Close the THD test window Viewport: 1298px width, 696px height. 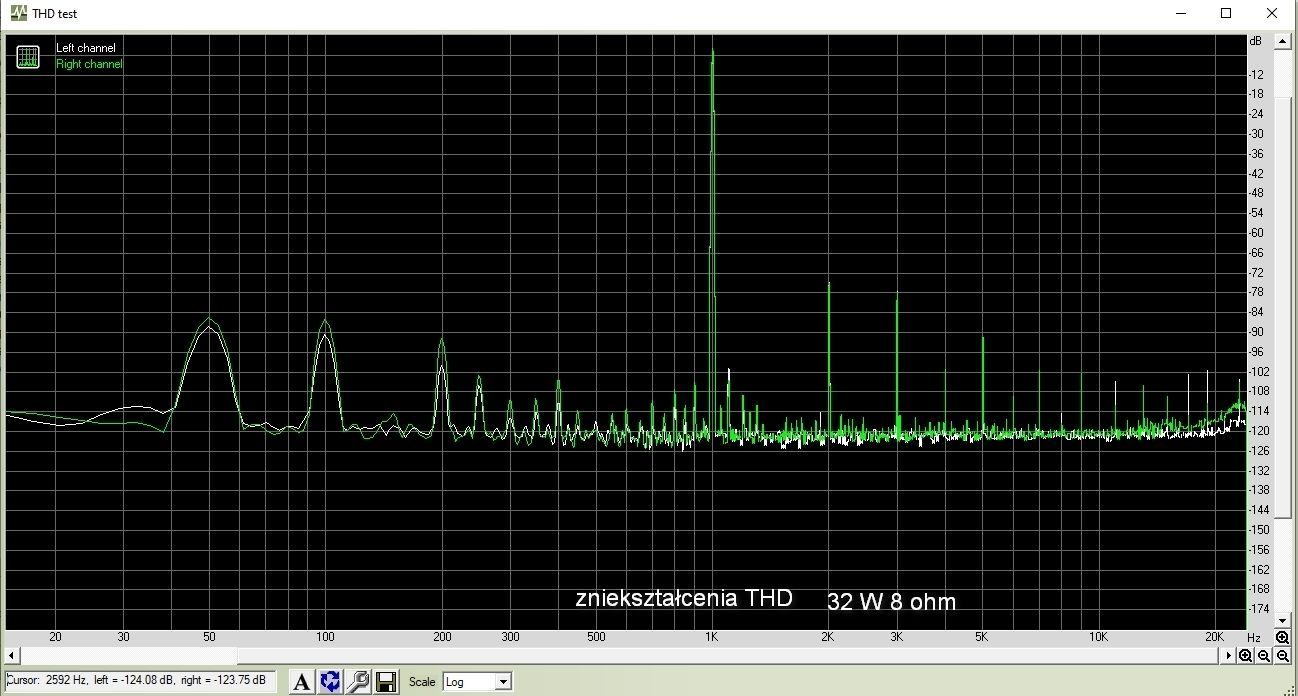click(1272, 13)
